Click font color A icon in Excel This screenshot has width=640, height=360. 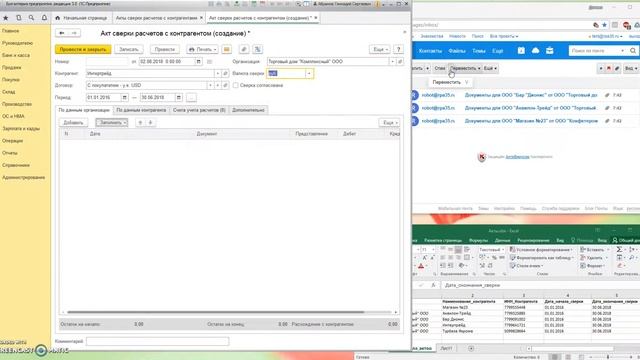pos(421,266)
